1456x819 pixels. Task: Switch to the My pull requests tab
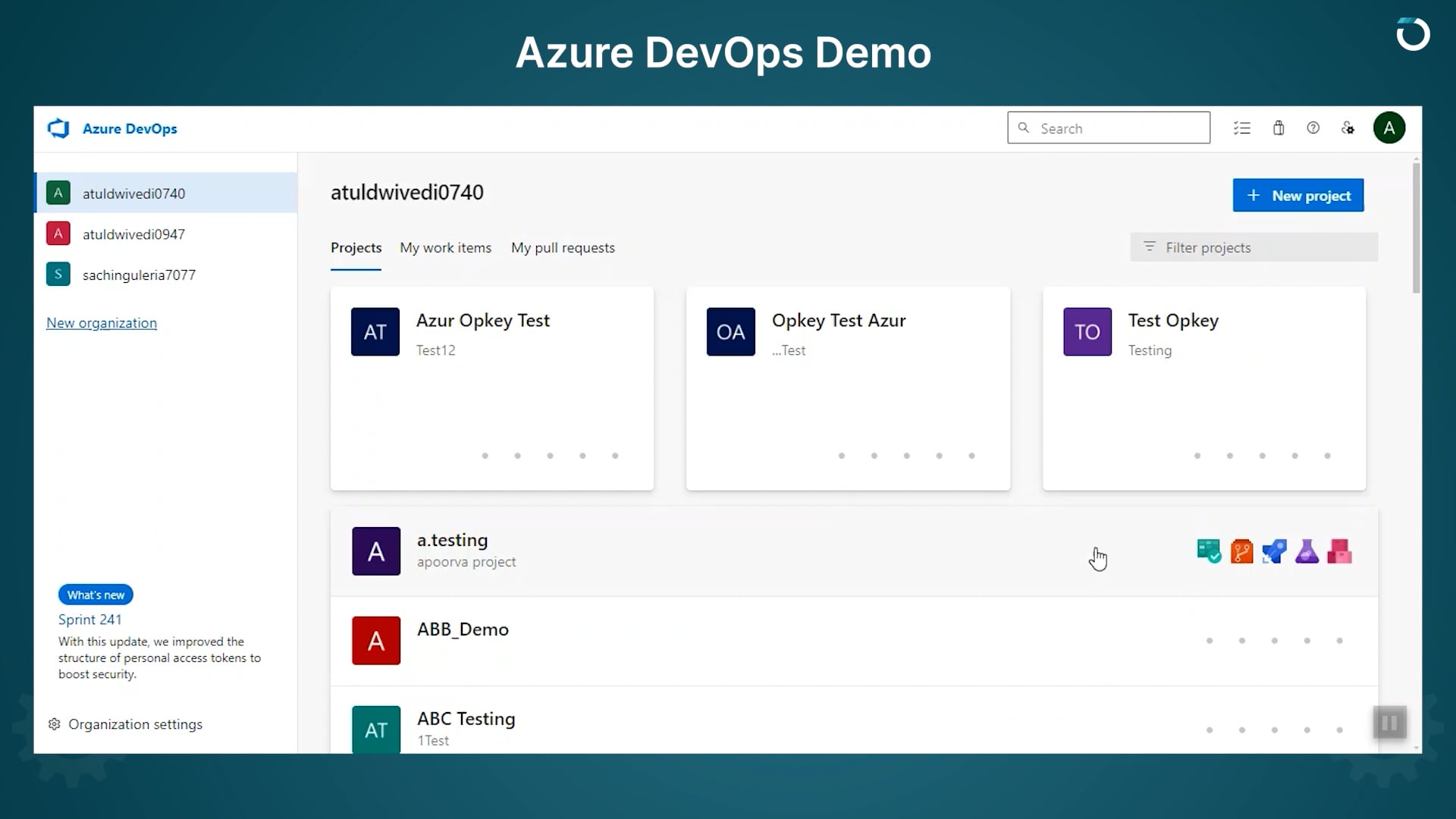(563, 248)
